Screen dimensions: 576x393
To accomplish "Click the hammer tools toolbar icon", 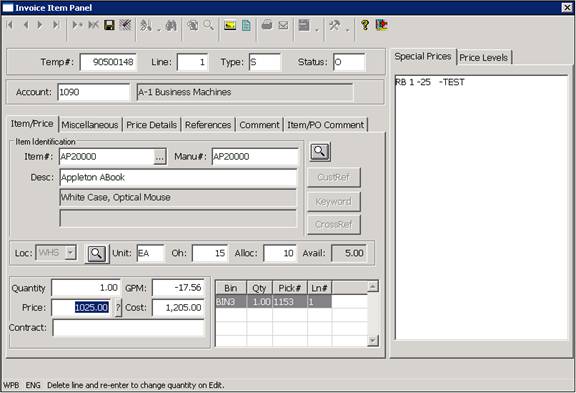I will point(334,25).
